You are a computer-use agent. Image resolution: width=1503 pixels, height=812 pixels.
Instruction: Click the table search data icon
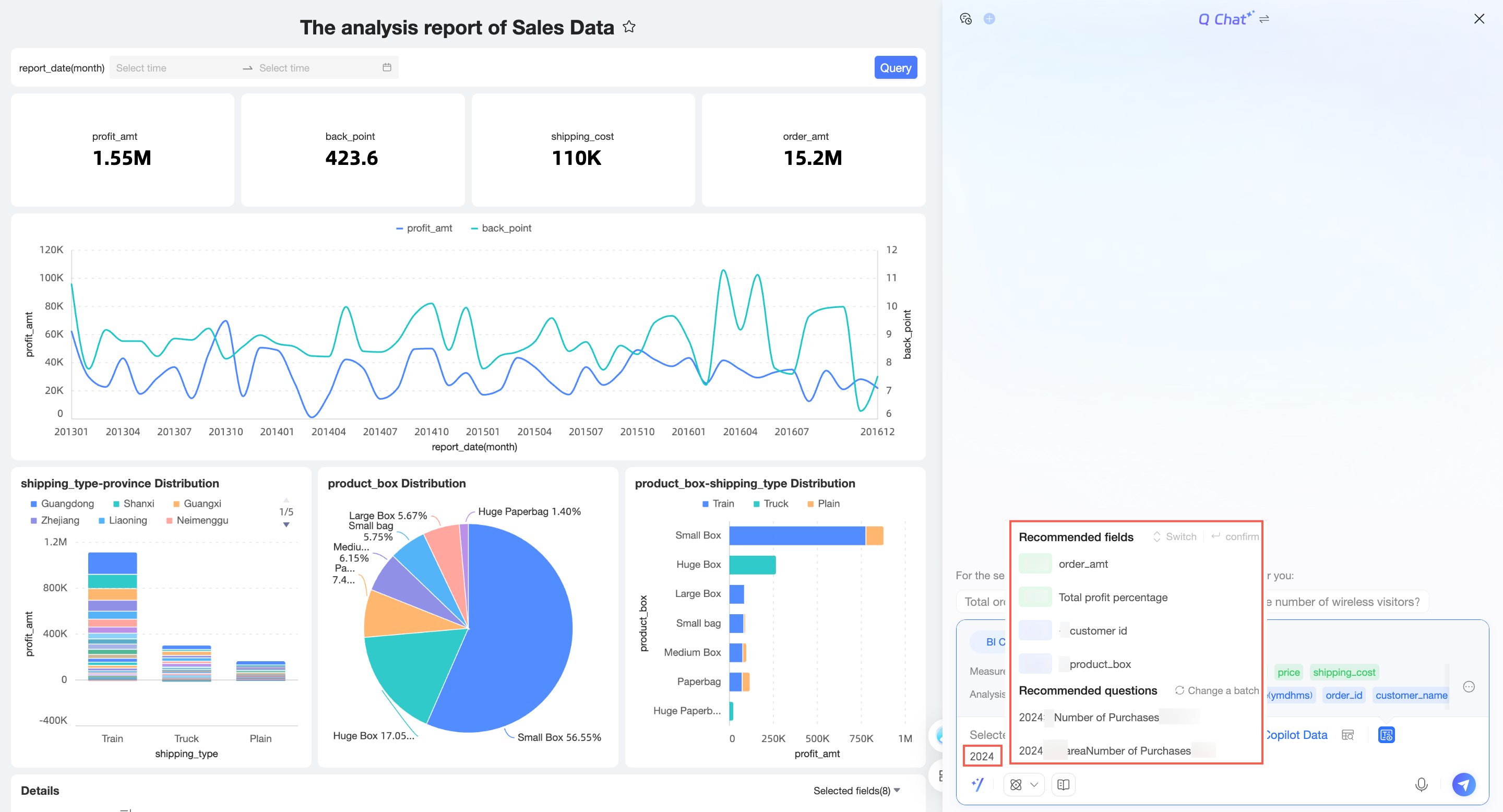(1347, 735)
